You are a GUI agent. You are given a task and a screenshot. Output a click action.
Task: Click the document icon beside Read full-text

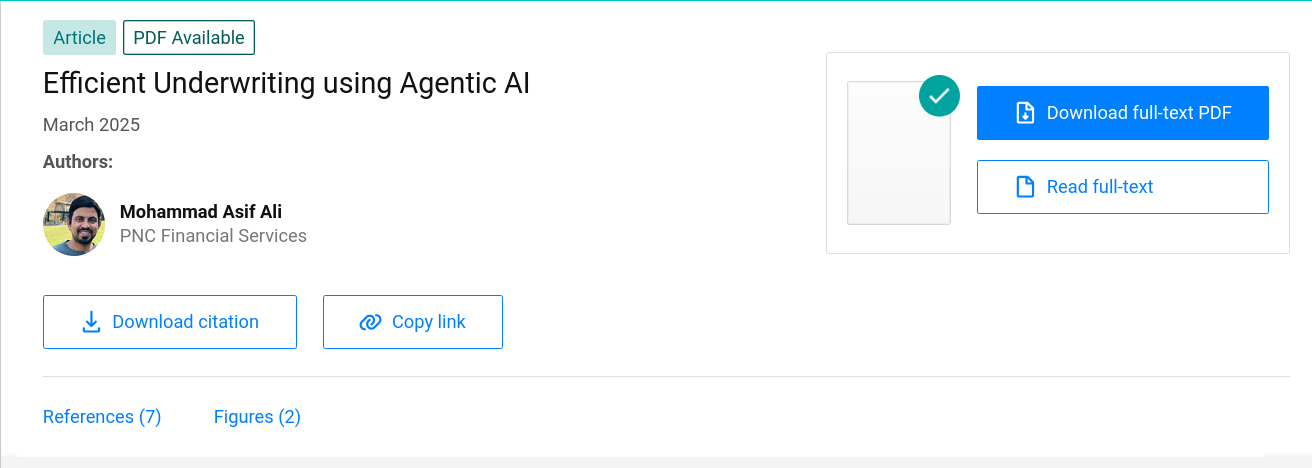click(x=1025, y=187)
